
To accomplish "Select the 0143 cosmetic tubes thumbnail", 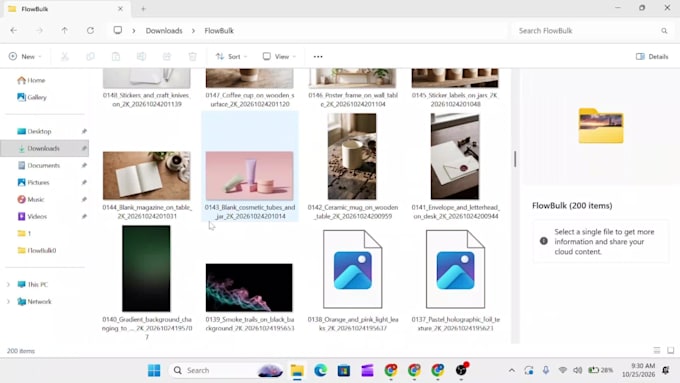I will 249,176.
